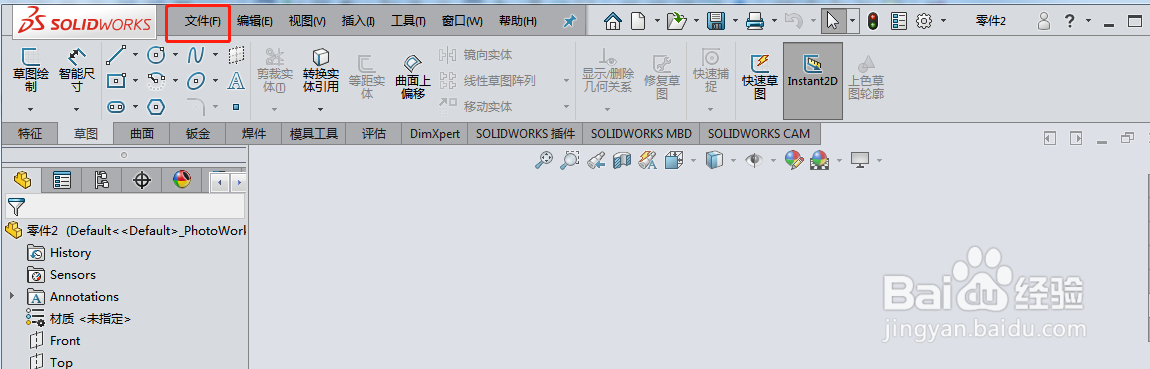Click the Section View icon
The image size is (1150, 369).
[621, 160]
